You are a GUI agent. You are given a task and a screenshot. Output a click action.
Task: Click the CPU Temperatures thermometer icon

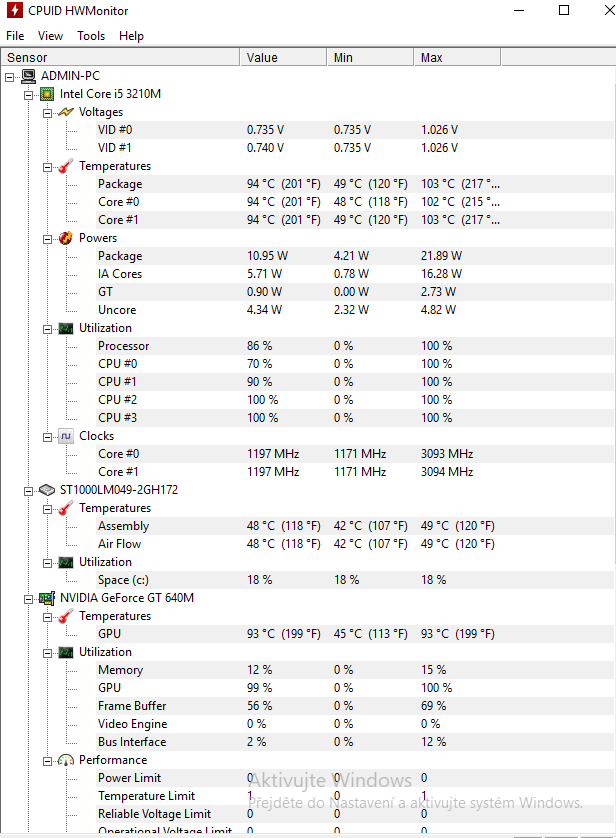tap(66, 166)
